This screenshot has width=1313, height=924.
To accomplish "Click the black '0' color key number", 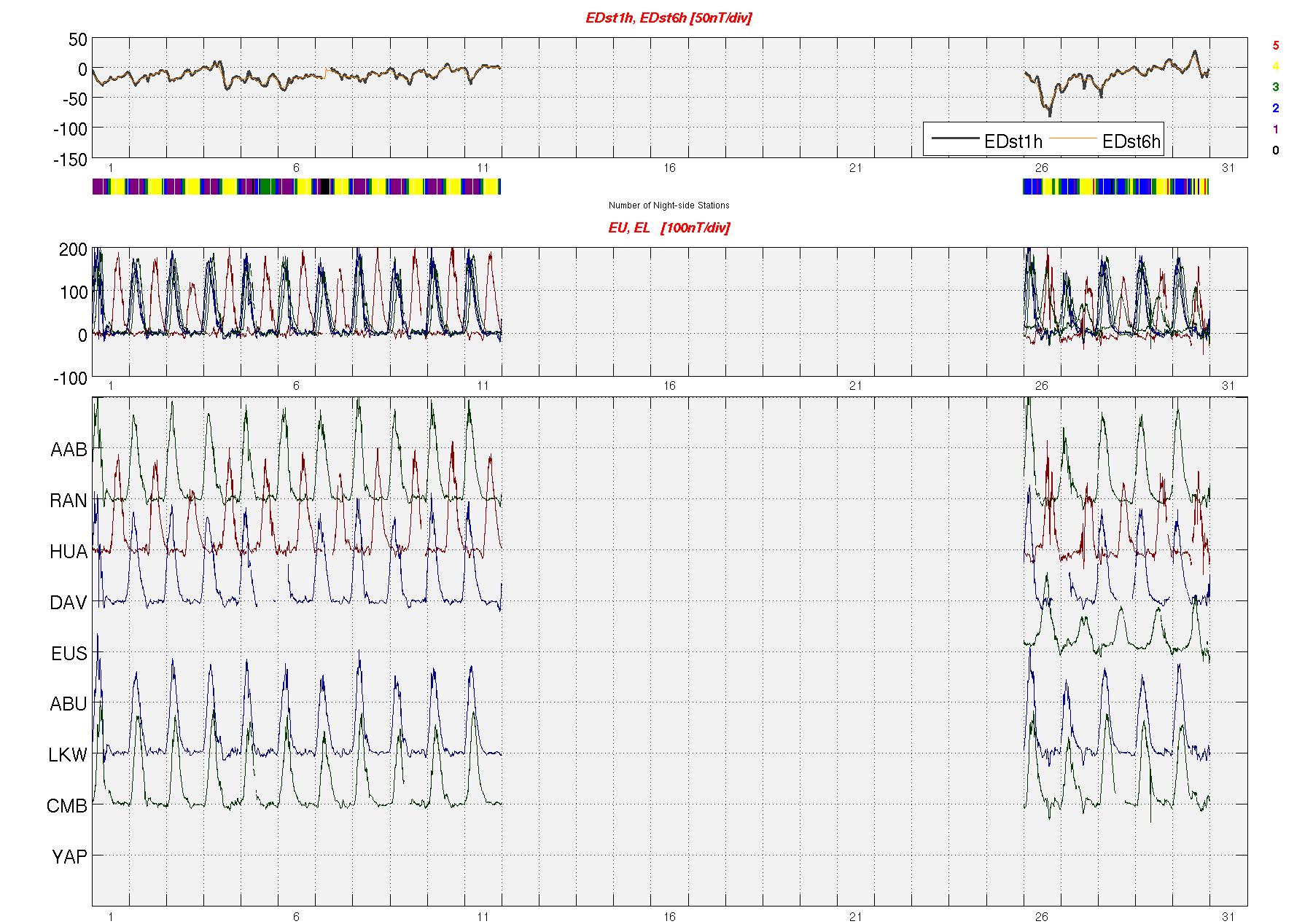I will (1275, 151).
